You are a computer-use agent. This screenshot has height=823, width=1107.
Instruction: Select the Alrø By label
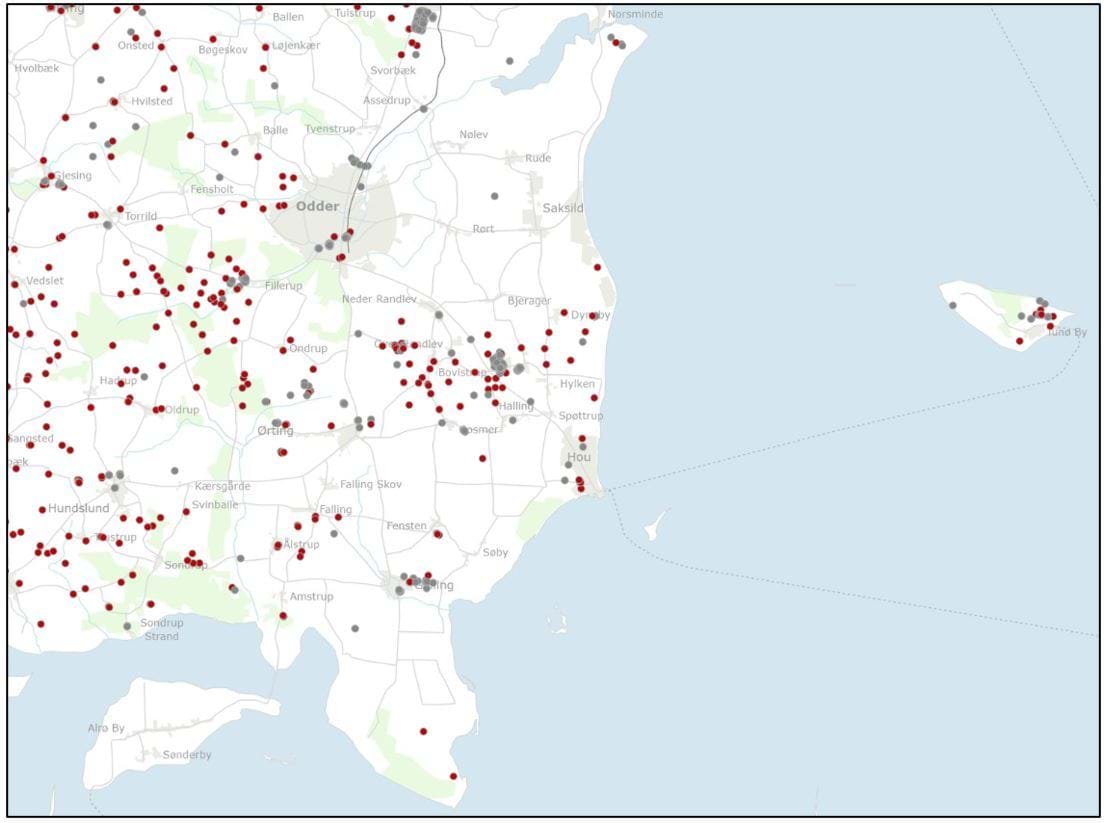pyautogui.click(x=106, y=728)
